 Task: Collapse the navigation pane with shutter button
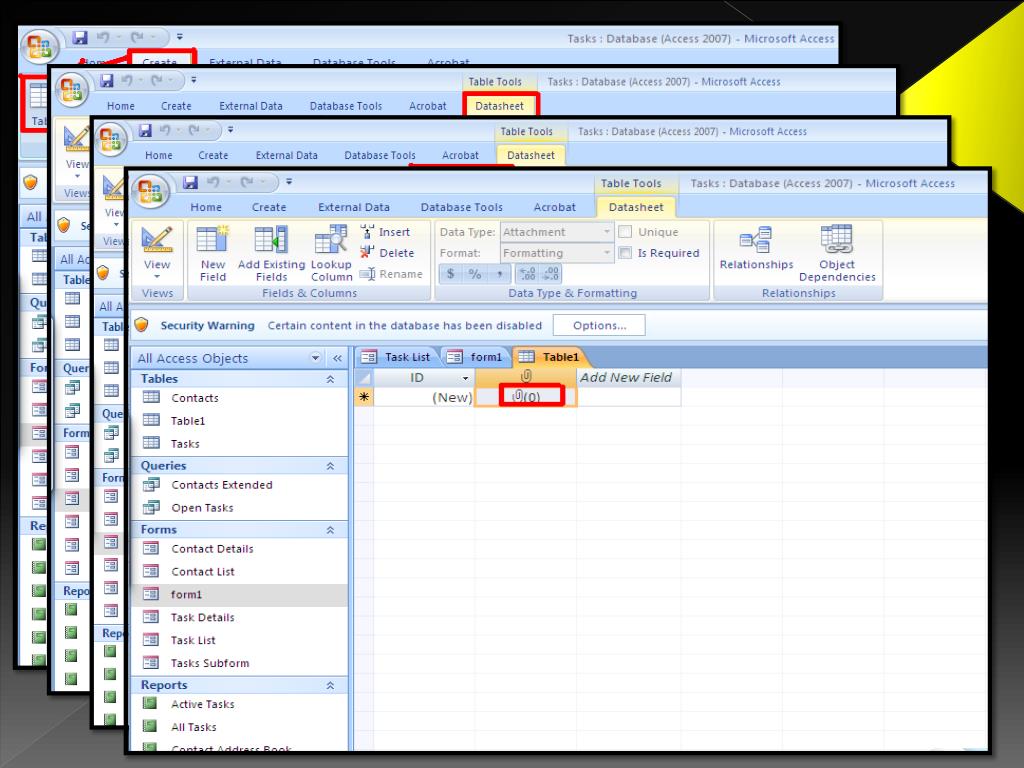click(337, 358)
